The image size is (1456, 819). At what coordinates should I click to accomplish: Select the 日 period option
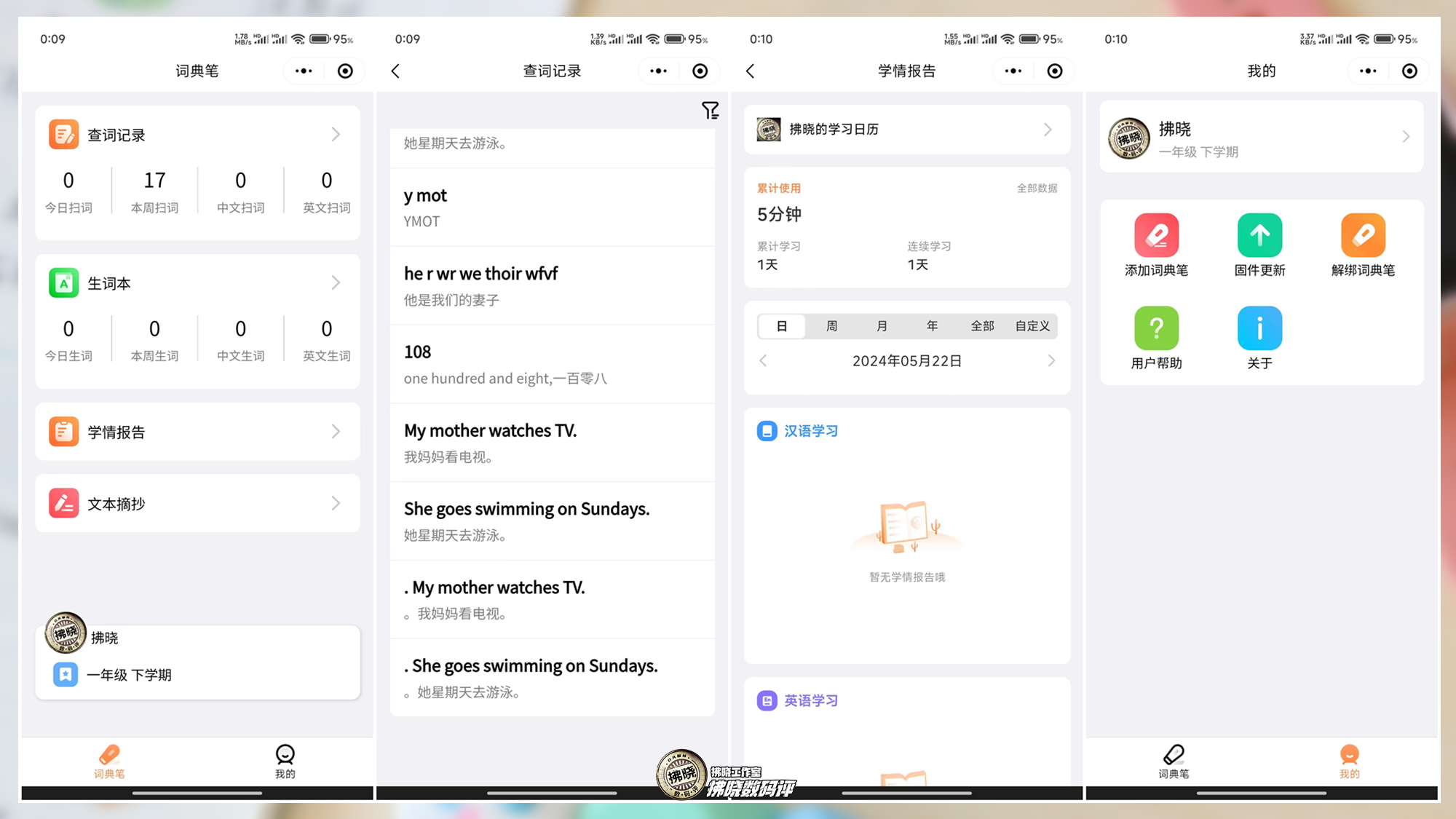[x=781, y=326]
